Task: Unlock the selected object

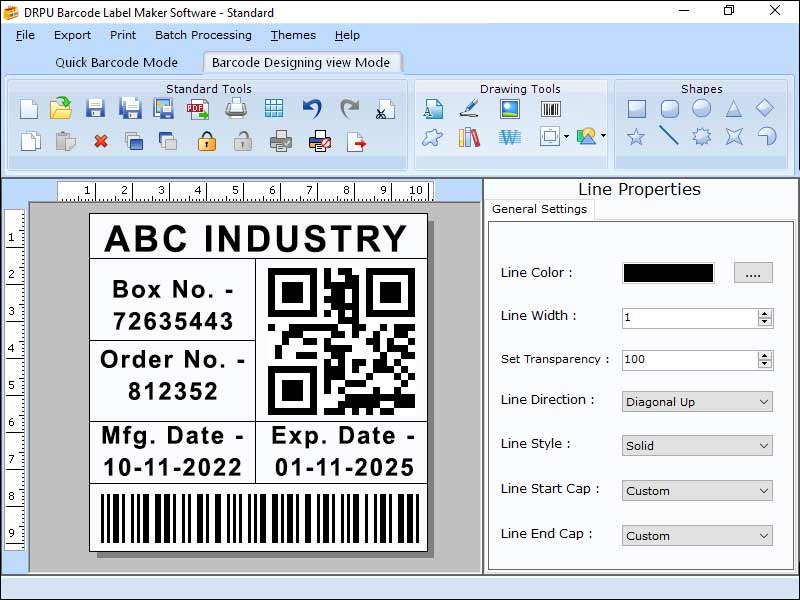Action: tap(242, 141)
